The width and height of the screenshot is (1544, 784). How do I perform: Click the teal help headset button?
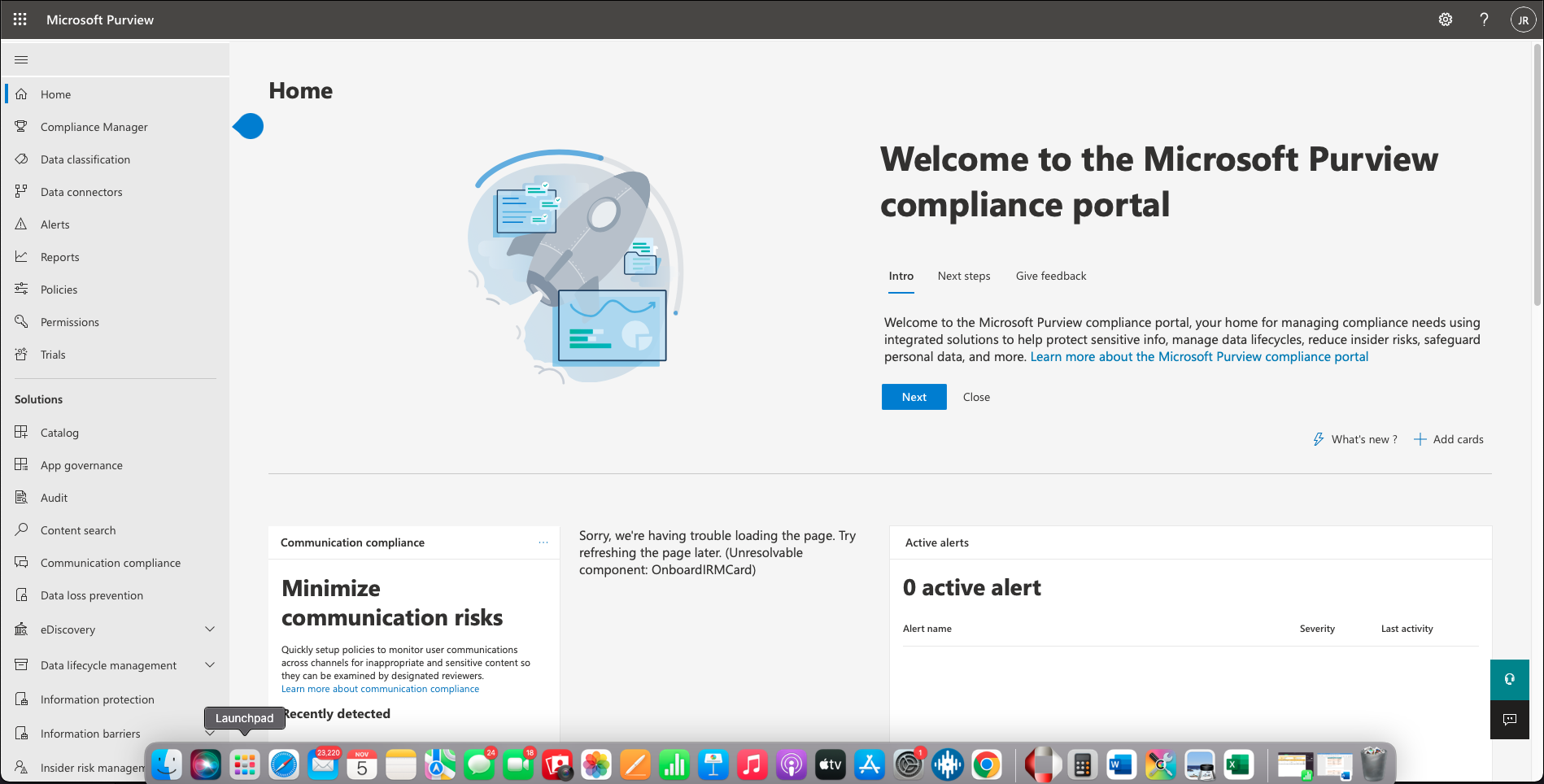tap(1510, 679)
